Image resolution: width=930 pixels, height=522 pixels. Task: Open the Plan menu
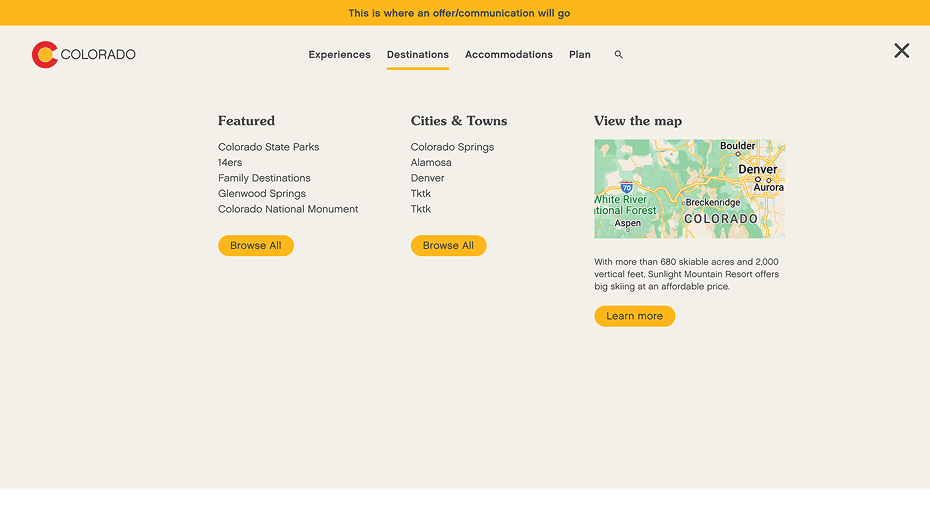coord(579,55)
